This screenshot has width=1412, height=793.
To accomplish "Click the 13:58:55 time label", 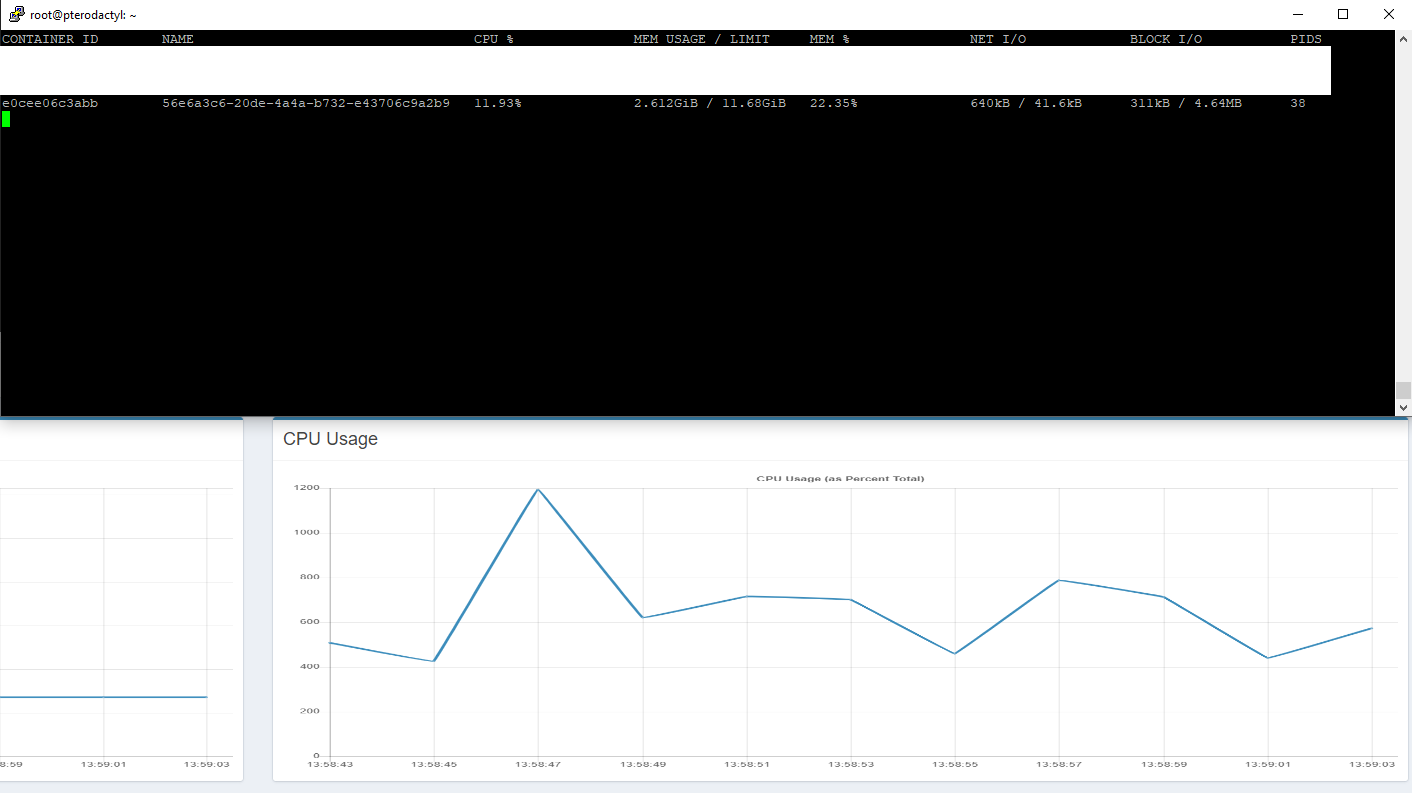I will tap(955, 765).
